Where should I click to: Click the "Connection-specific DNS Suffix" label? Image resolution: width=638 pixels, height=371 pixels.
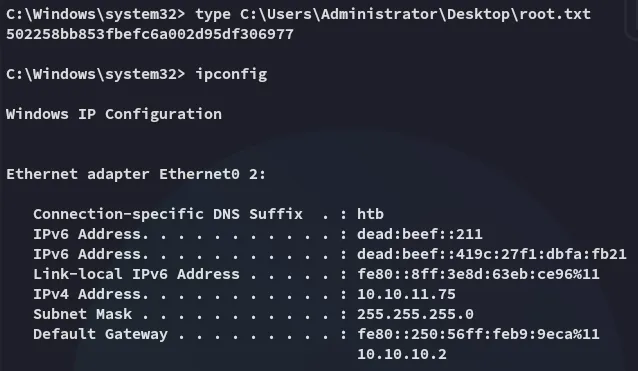tap(168, 214)
